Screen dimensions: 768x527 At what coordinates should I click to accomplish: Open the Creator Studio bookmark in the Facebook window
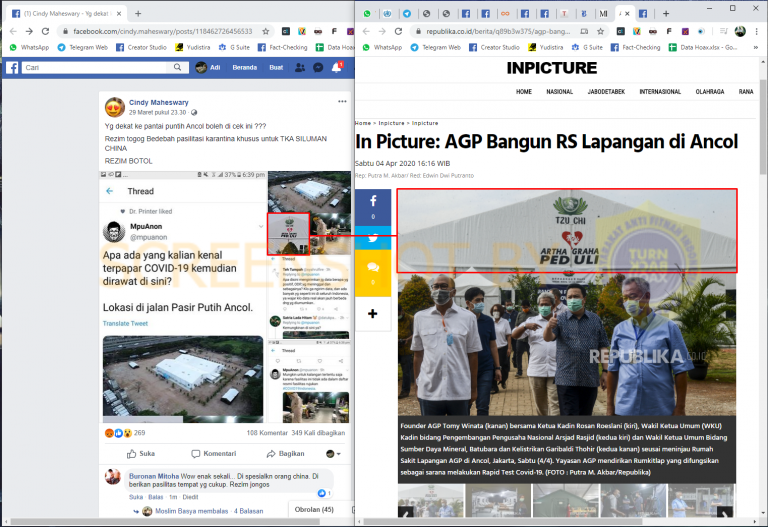[x=142, y=48]
